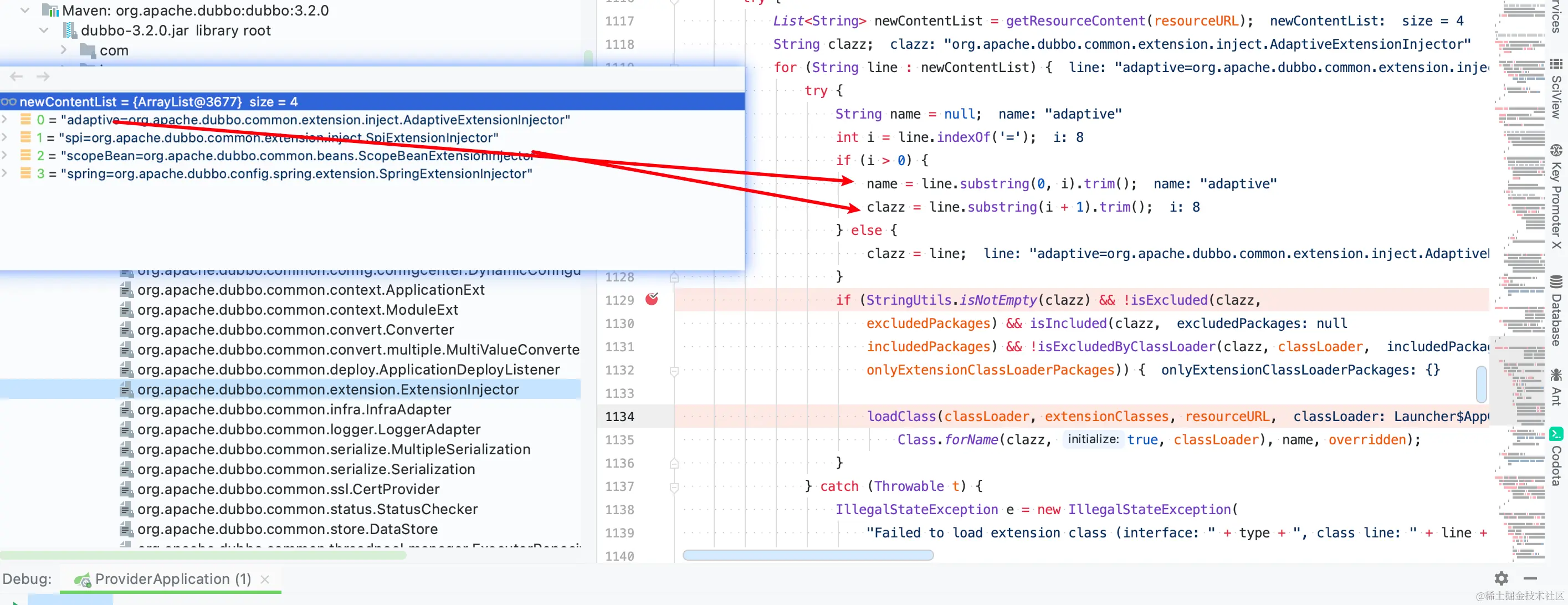The height and width of the screenshot is (605, 1568).
Task: Click the editor horizontal scrollbar
Action: click(808, 555)
